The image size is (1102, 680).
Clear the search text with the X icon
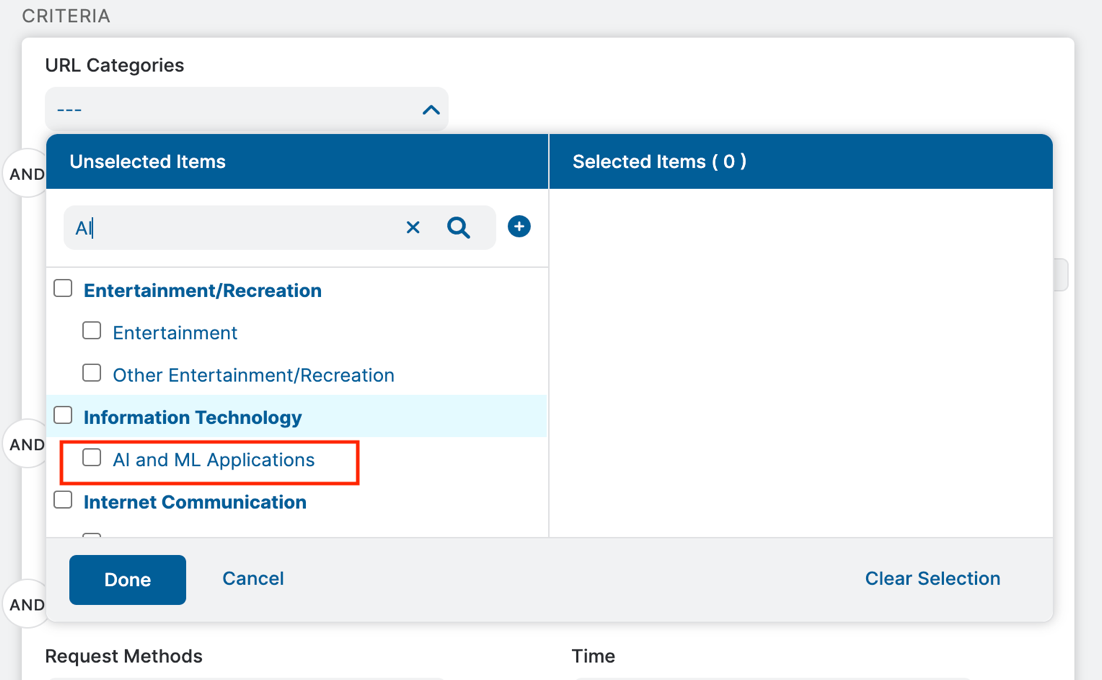[x=413, y=228]
